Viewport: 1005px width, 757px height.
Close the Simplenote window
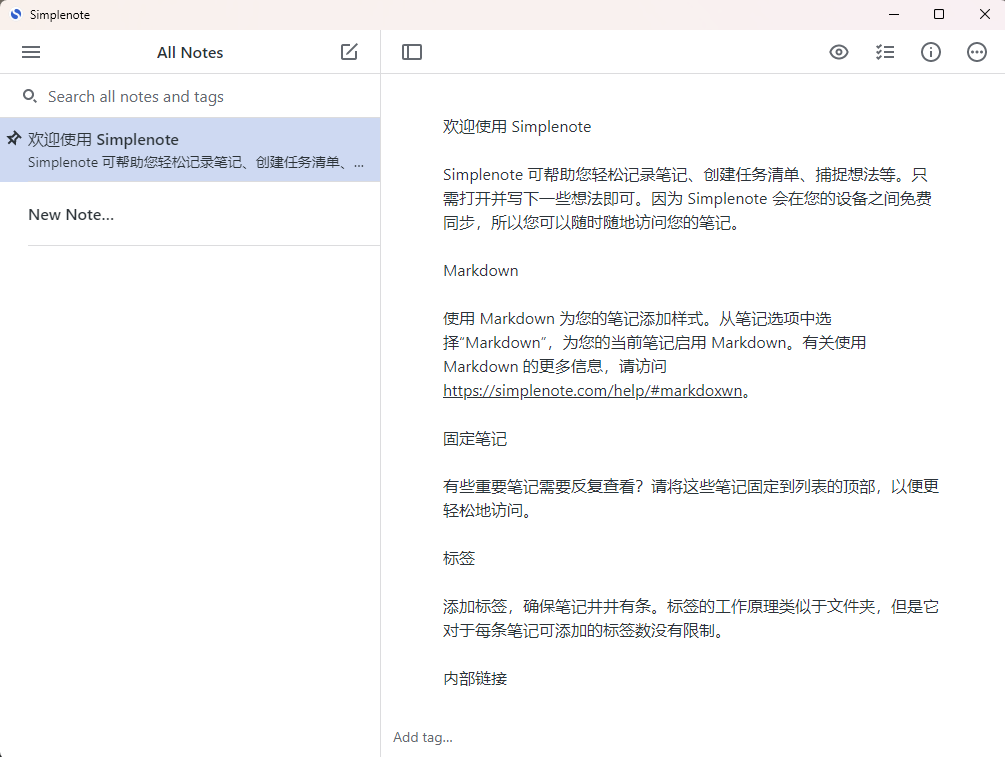coord(985,14)
